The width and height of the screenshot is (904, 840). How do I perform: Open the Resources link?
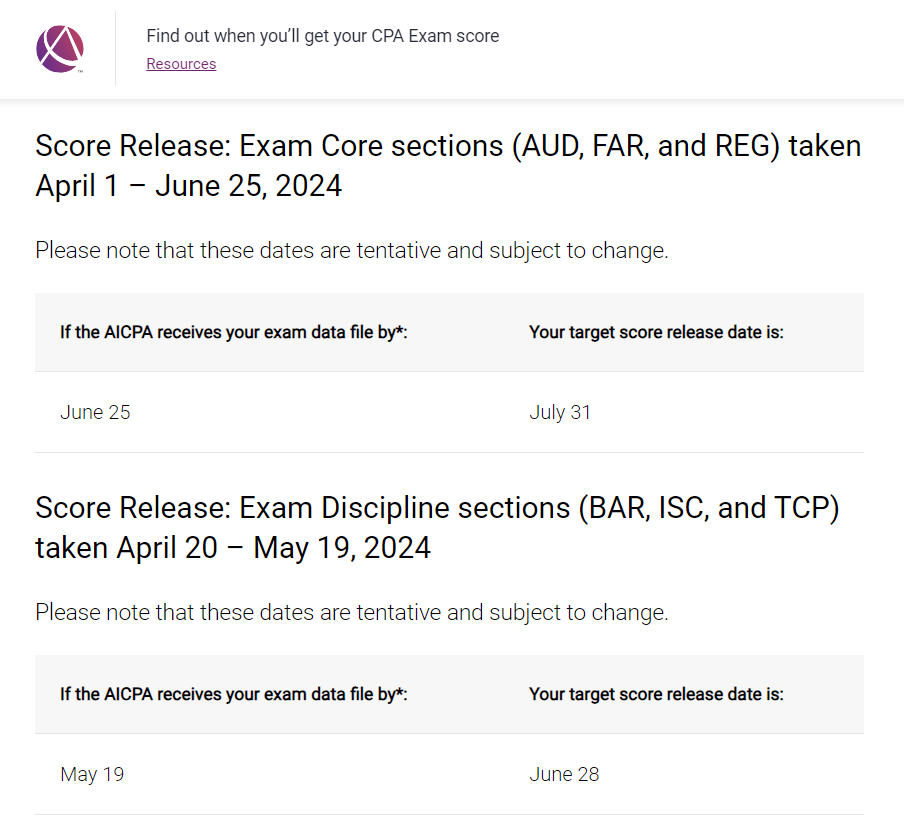point(181,64)
